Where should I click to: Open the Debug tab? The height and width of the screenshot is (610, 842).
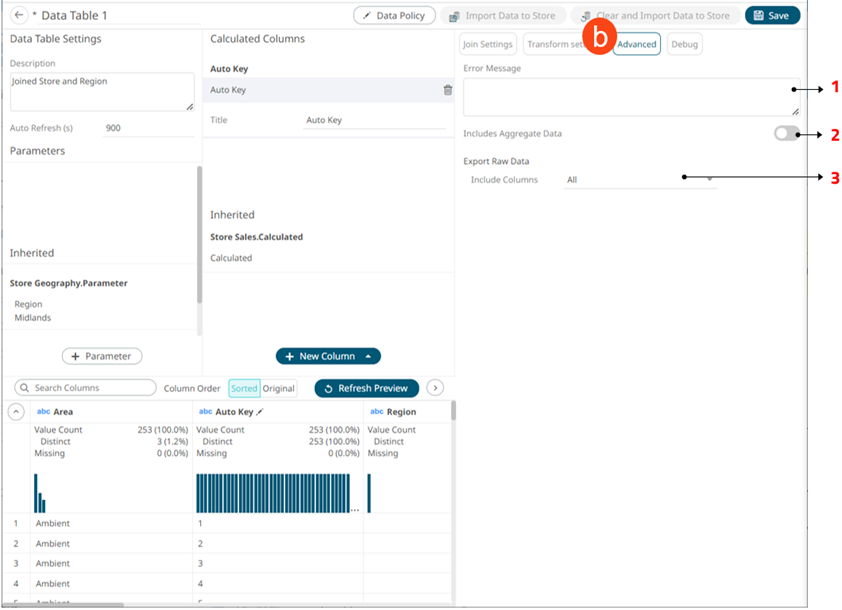click(x=685, y=44)
